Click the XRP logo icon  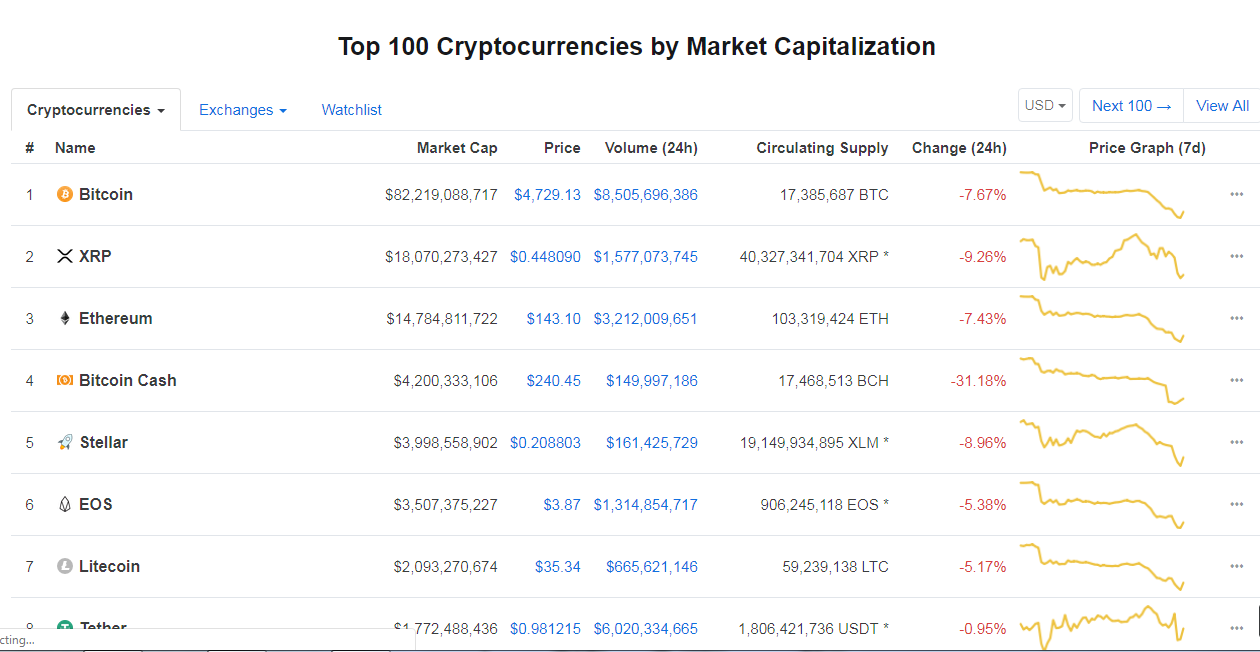[x=65, y=256]
